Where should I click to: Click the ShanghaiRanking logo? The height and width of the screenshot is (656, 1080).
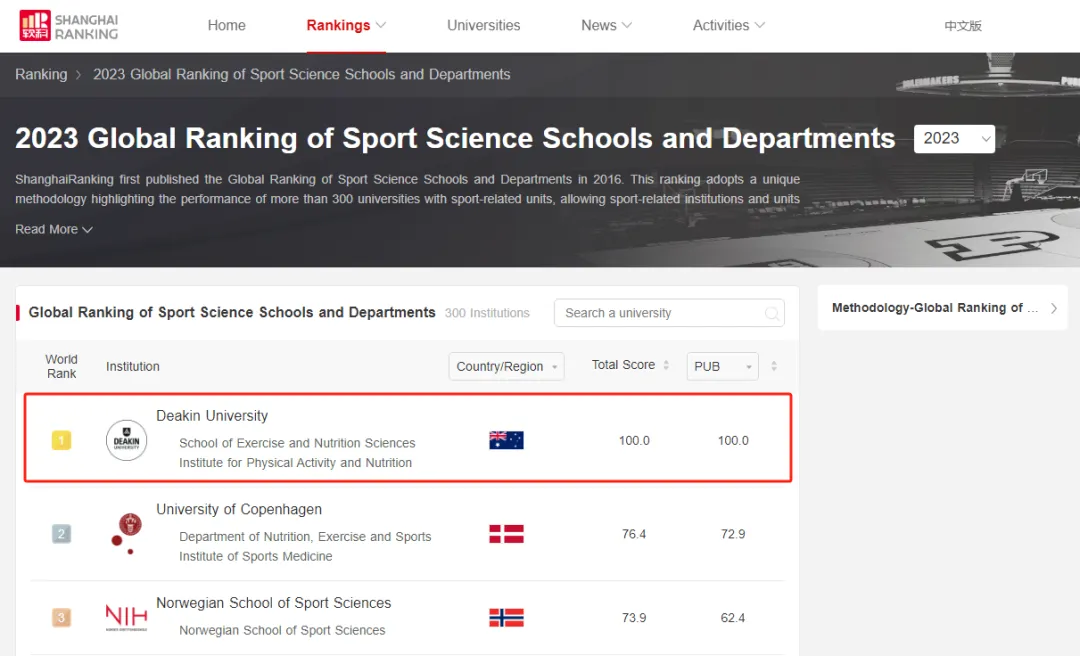[x=68, y=25]
